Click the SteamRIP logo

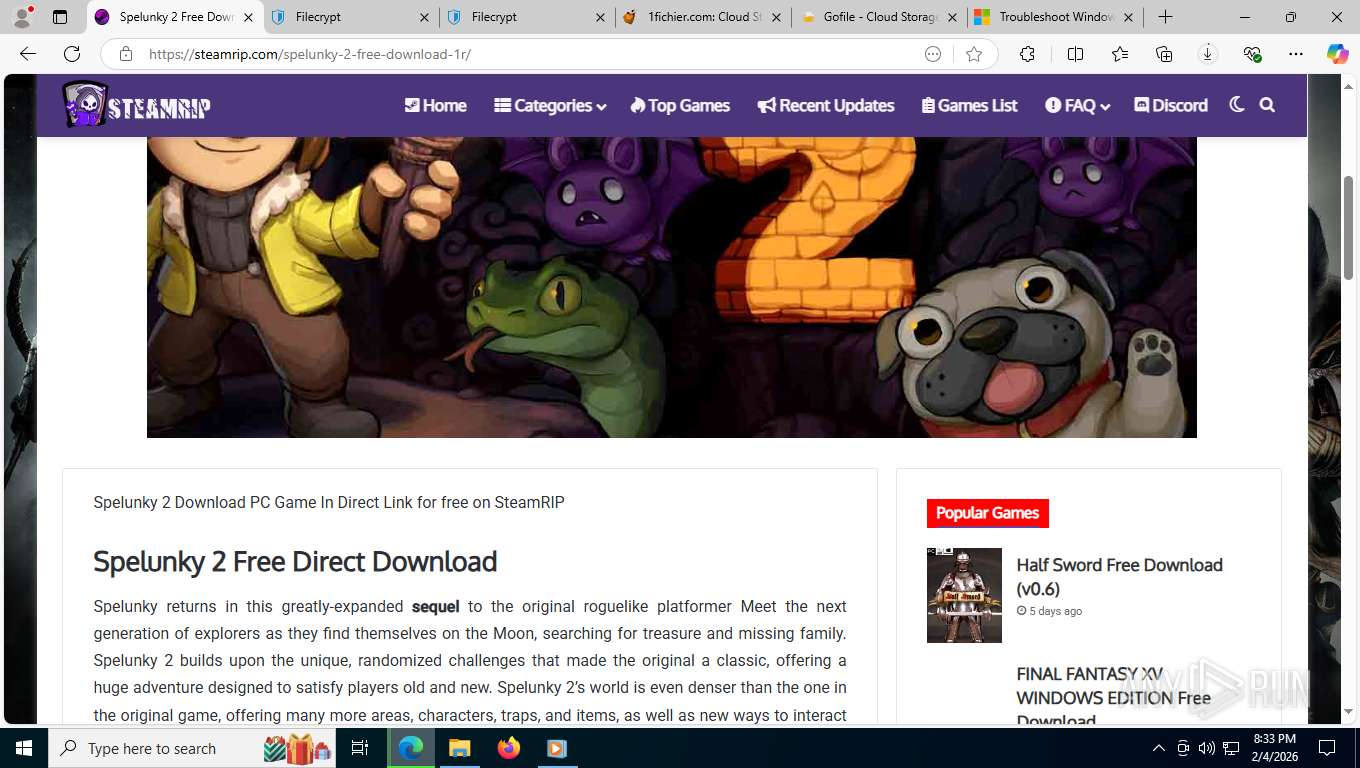click(x=136, y=104)
